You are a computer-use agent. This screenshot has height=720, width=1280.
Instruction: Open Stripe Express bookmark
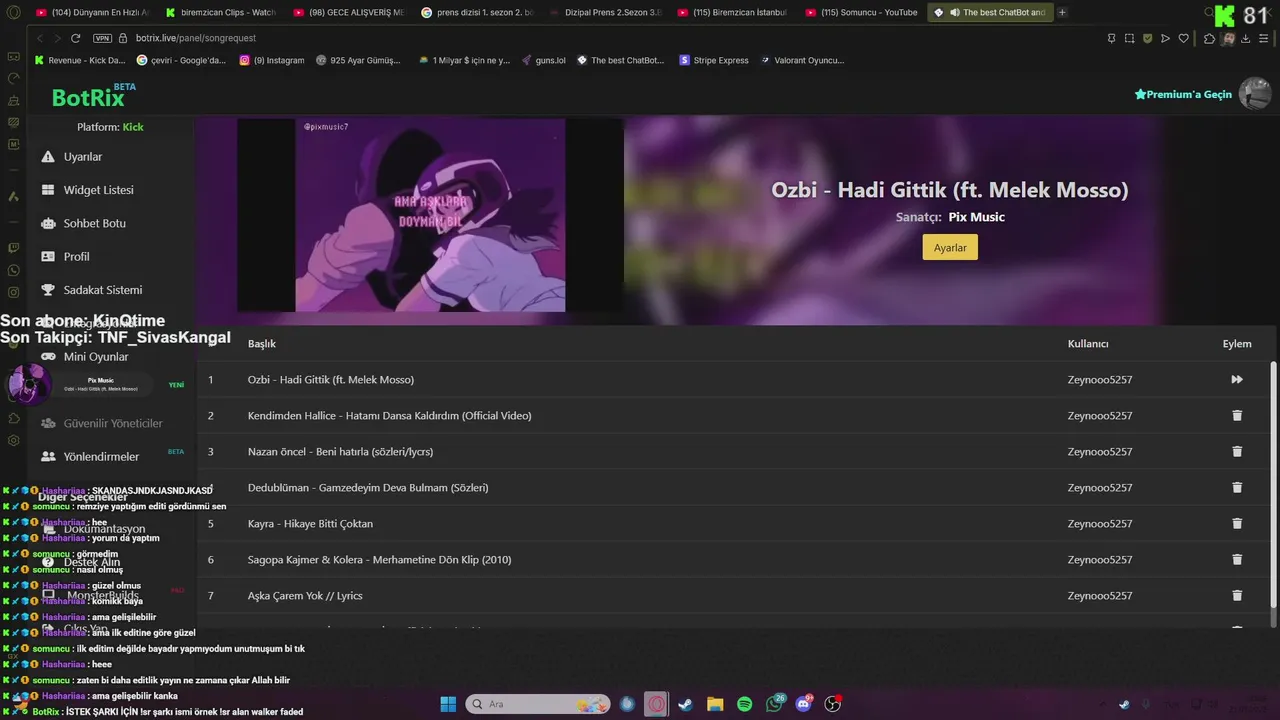[714, 60]
